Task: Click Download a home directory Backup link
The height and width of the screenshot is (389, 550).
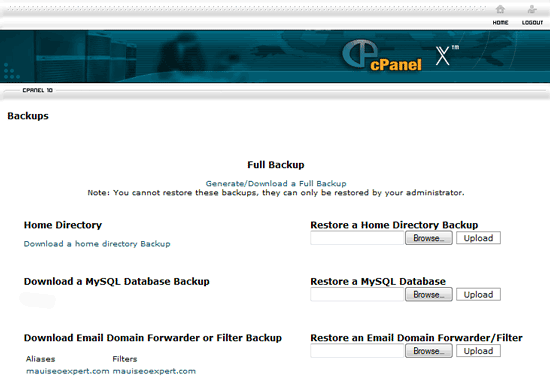Action: coord(97,244)
